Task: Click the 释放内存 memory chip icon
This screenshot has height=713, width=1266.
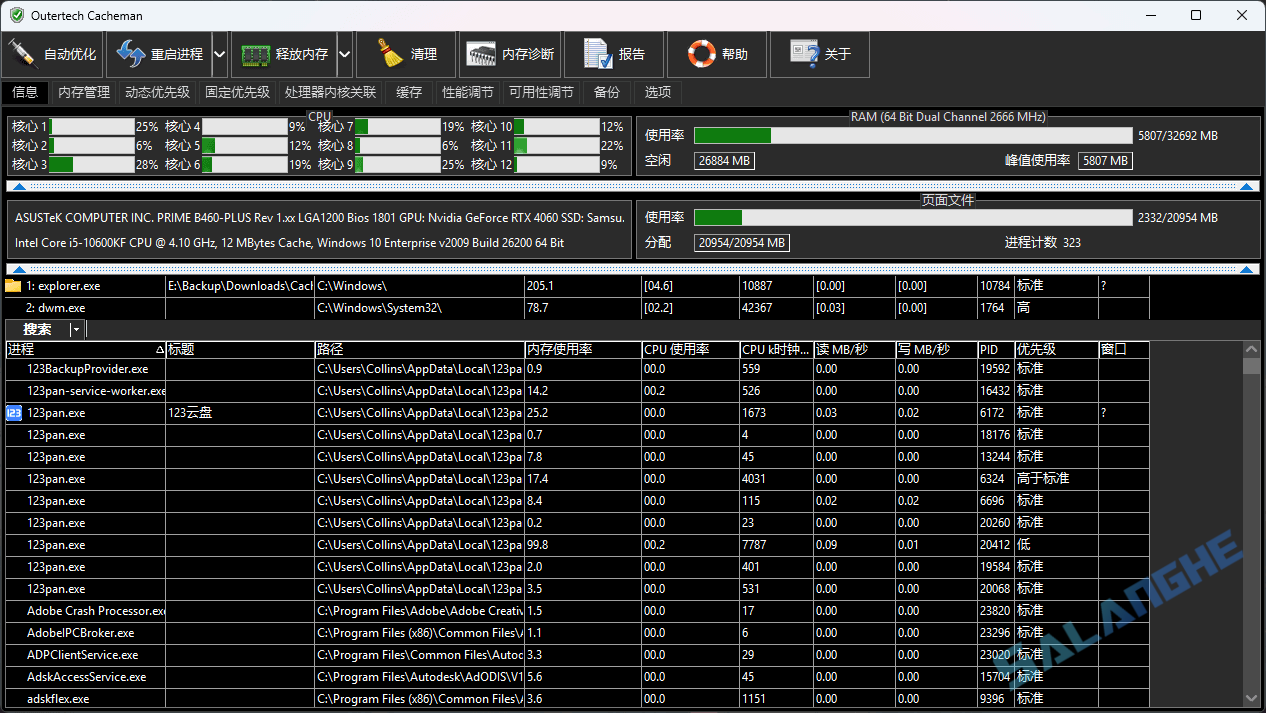Action: coord(257,54)
